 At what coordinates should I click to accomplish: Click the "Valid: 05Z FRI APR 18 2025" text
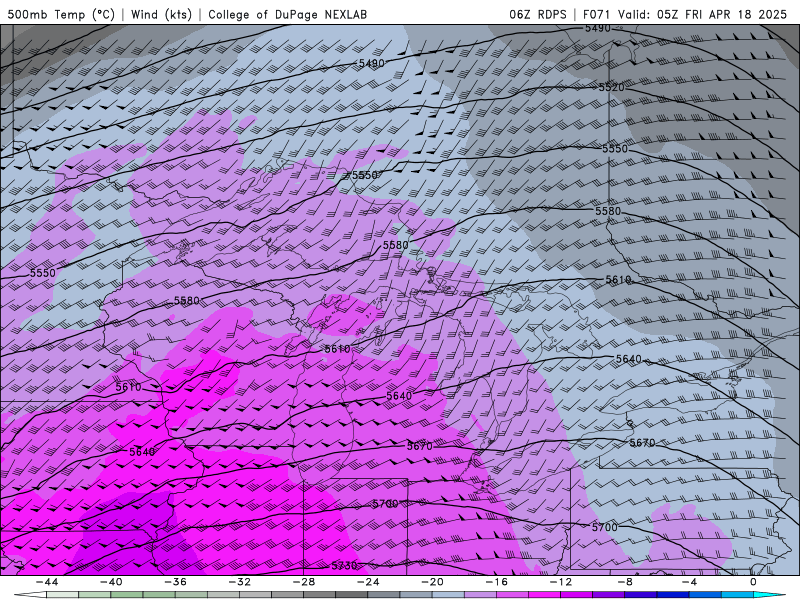click(702, 14)
